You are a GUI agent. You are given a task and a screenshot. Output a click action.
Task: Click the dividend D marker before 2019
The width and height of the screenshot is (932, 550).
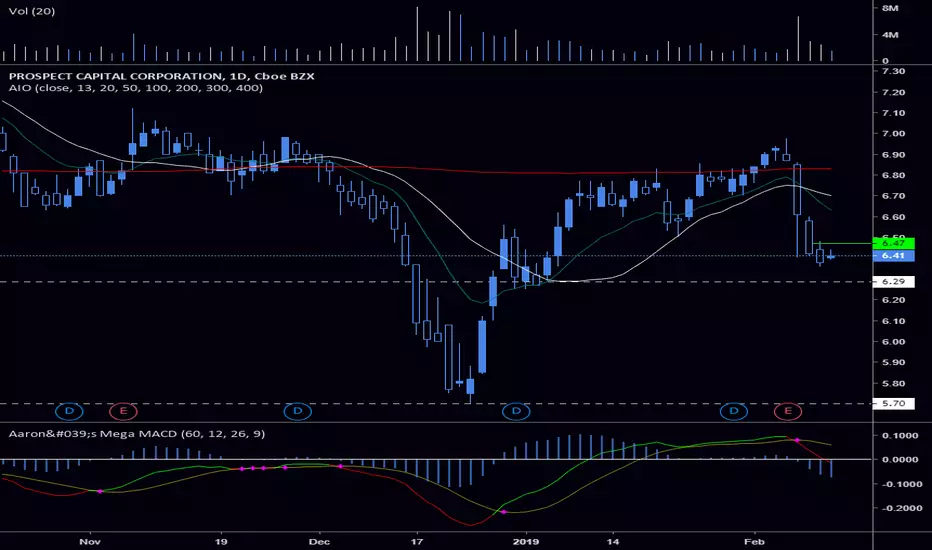click(516, 411)
